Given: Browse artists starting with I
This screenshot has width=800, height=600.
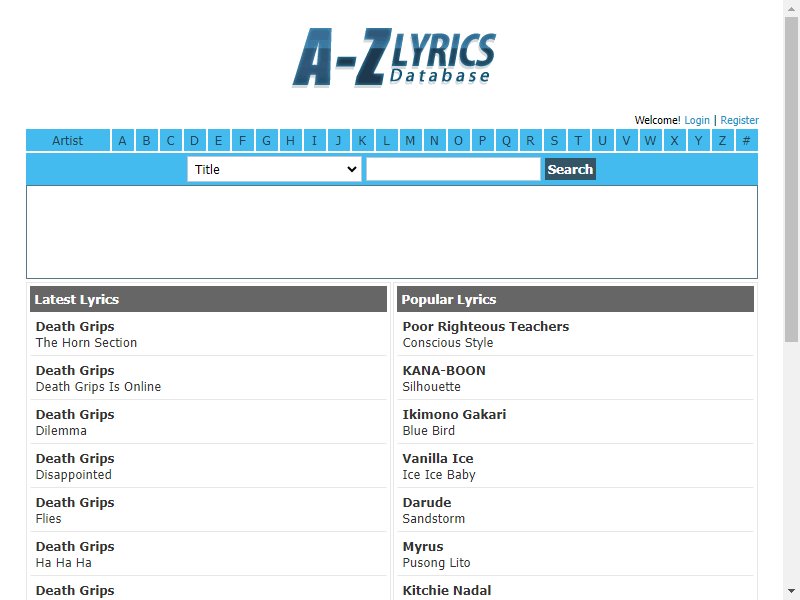Looking at the screenshot, I should click(x=314, y=141).
